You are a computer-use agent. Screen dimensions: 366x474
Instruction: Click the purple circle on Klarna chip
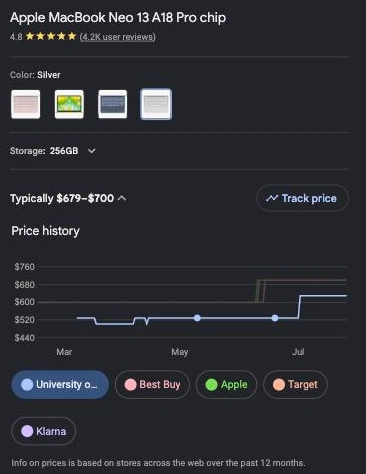(27, 431)
